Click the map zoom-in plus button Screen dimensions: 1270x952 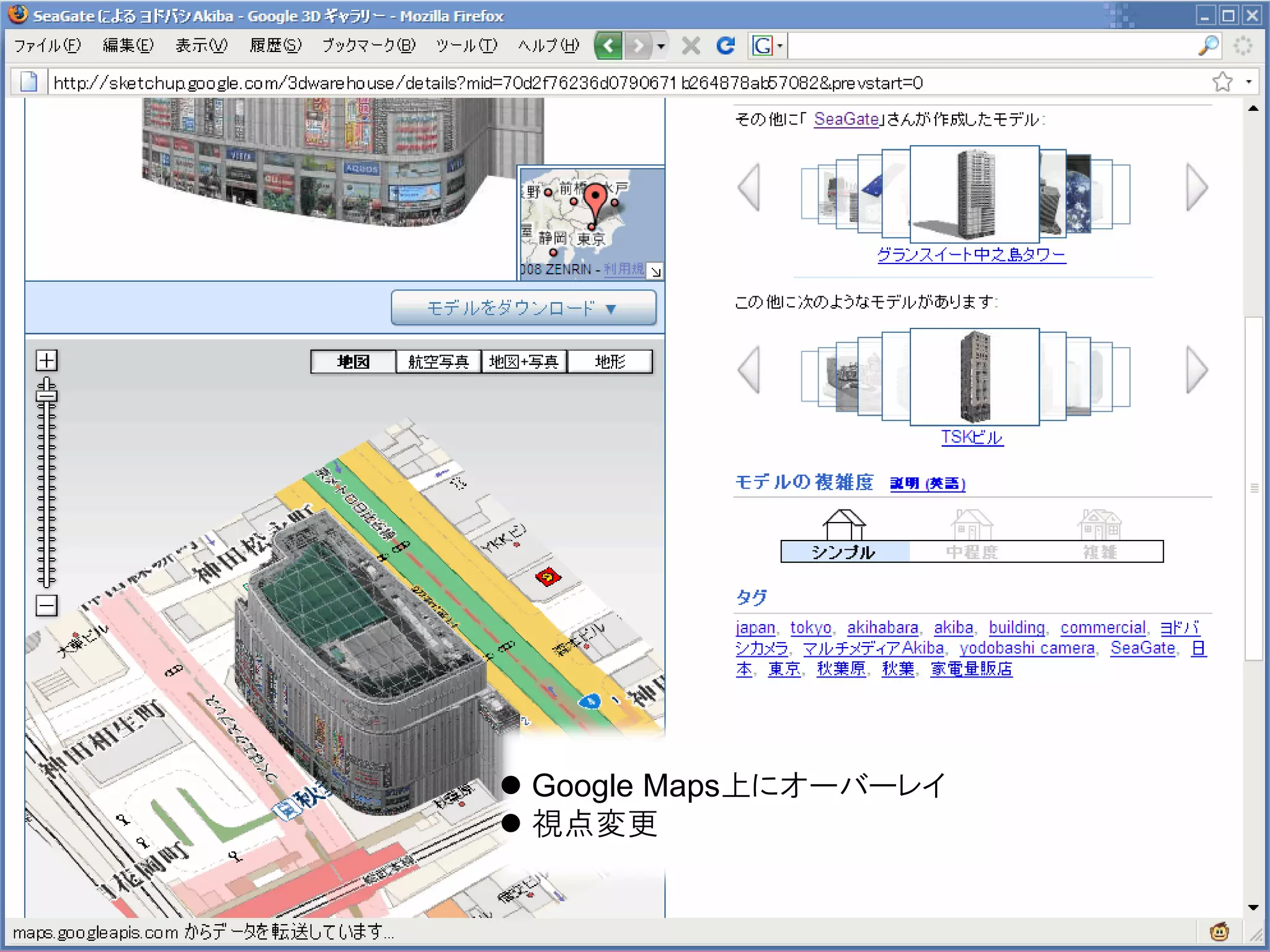point(47,360)
